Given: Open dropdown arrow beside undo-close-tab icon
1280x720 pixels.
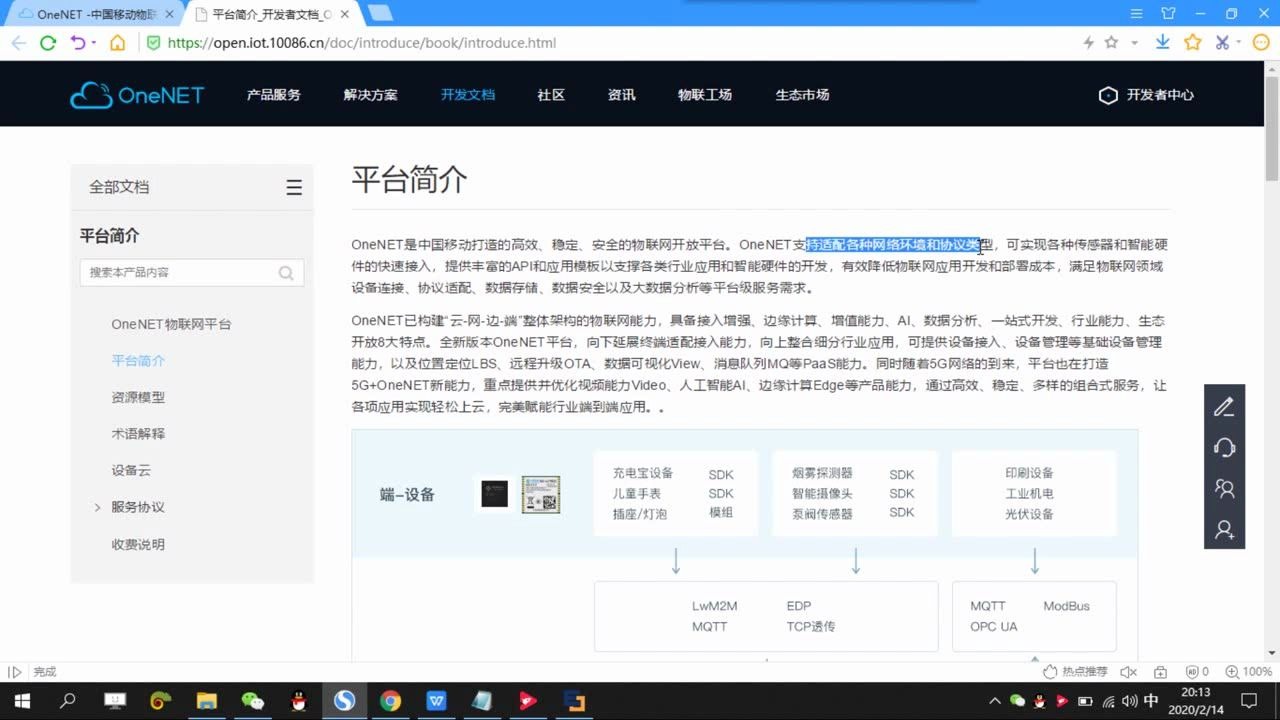Looking at the screenshot, I should [94, 43].
